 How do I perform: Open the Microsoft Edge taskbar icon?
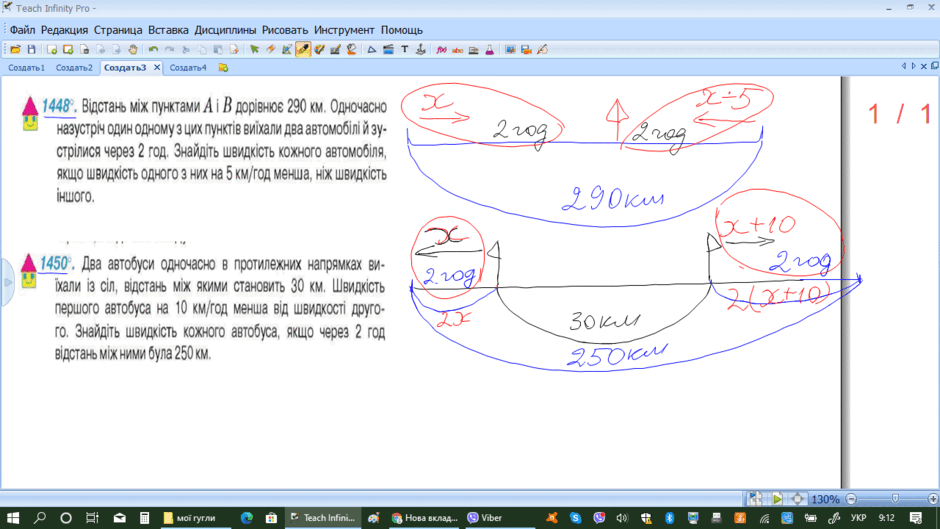[246, 518]
